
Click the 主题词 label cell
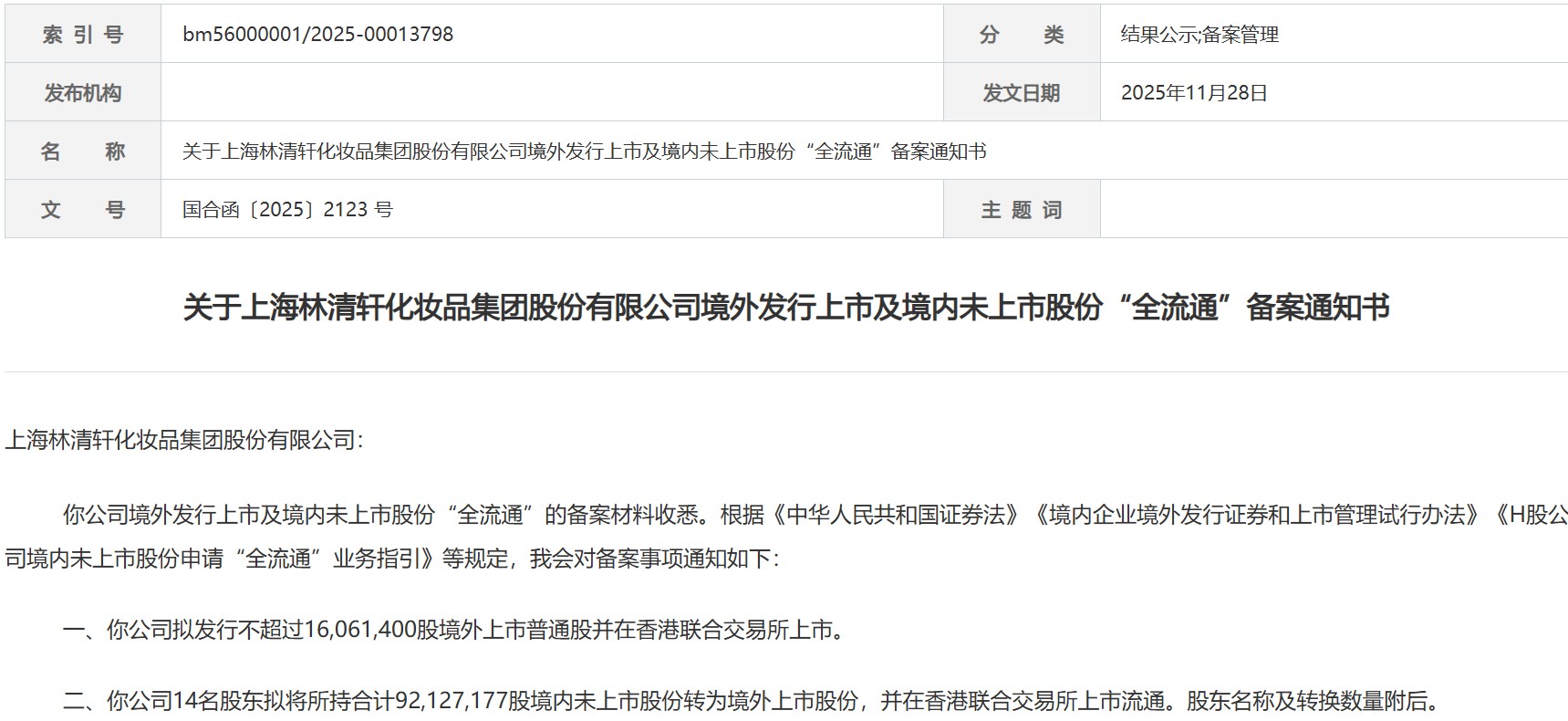[x=1022, y=209]
